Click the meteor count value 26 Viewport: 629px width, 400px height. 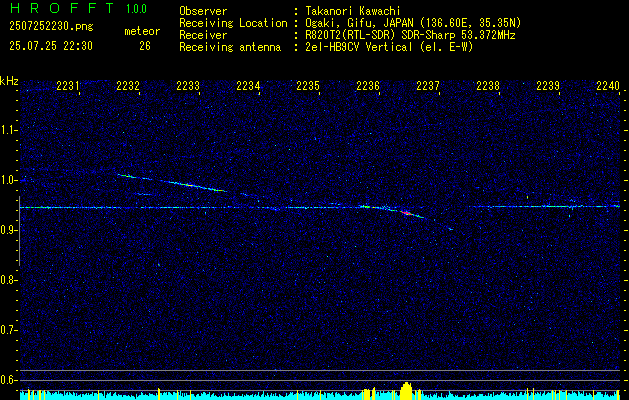145,46
